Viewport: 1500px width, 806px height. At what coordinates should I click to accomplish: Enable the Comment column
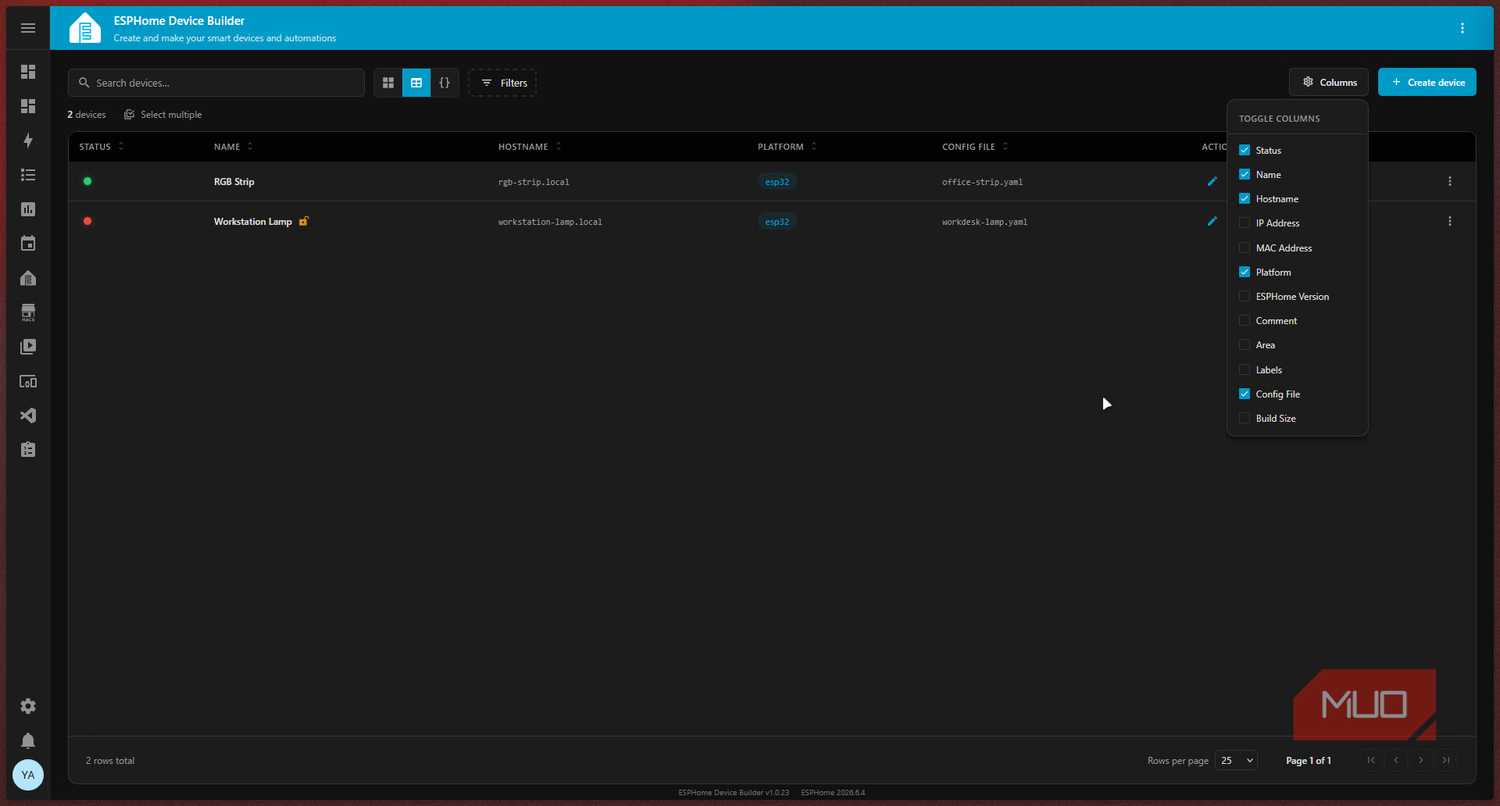point(1245,321)
